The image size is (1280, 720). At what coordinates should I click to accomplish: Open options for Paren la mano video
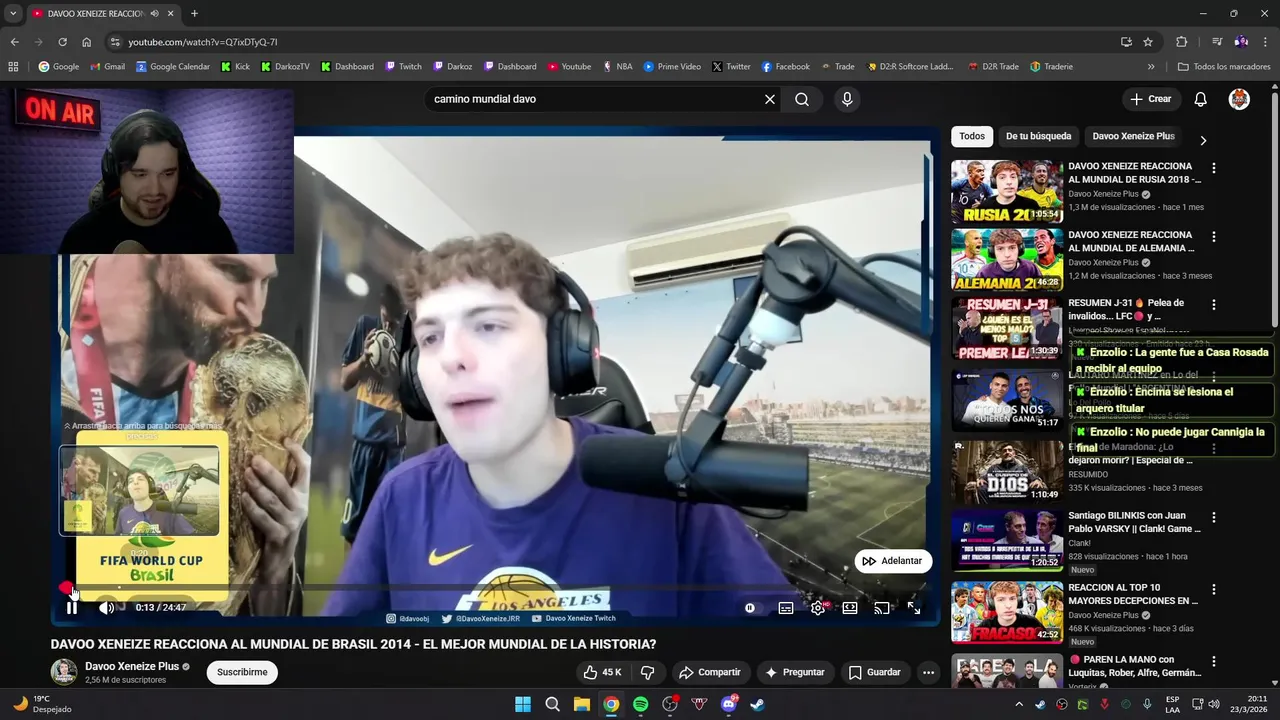(1214, 662)
